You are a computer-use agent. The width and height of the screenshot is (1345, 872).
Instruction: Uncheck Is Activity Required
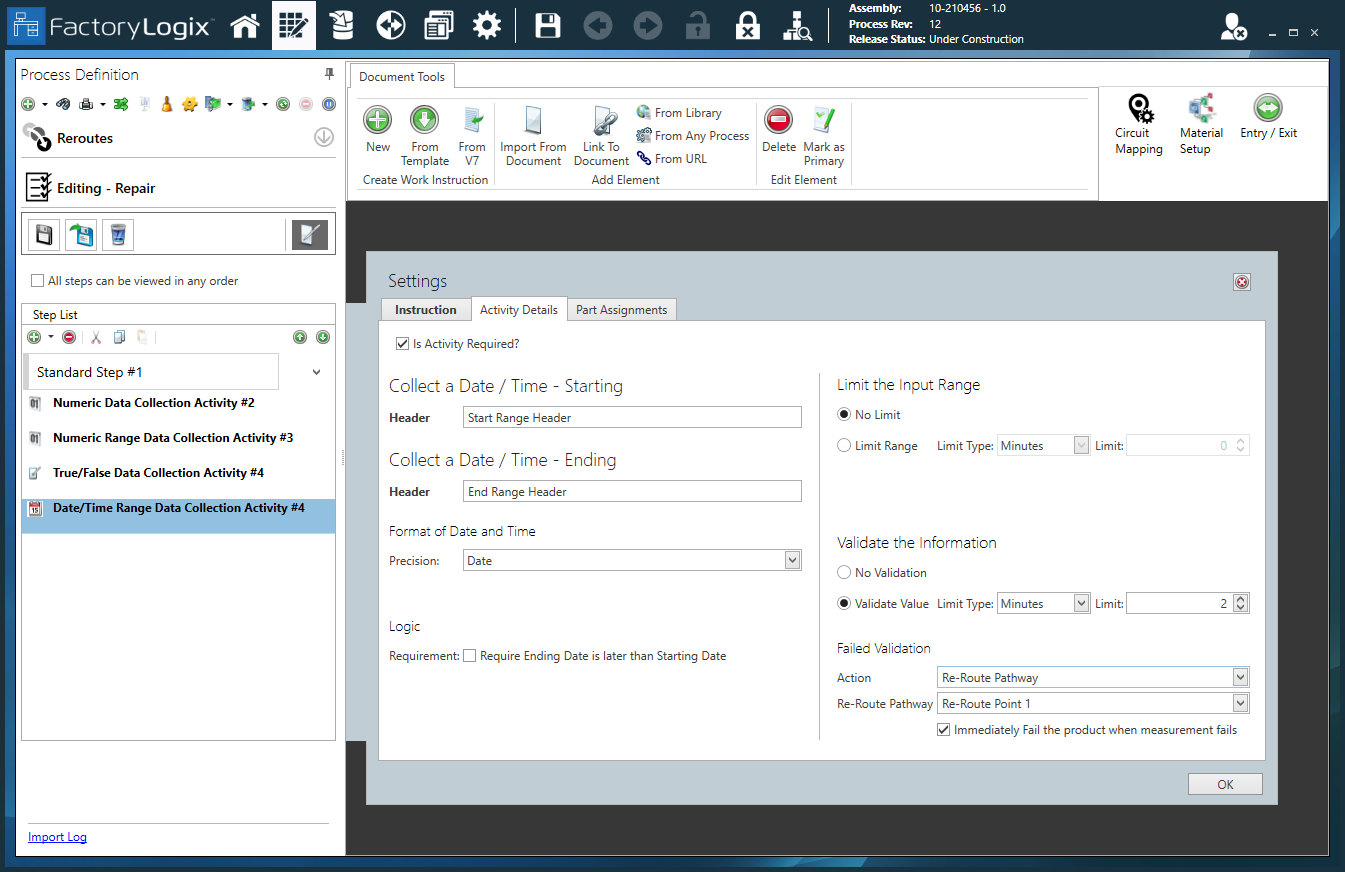coord(402,343)
